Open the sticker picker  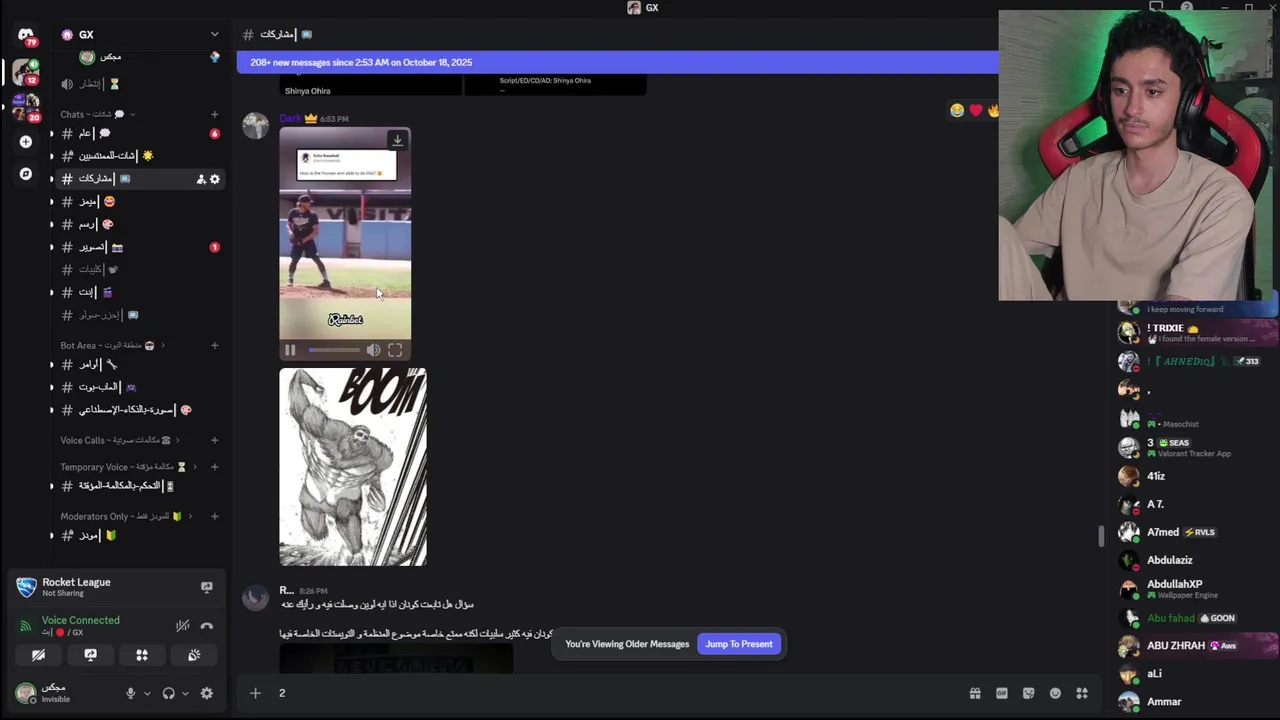pyautogui.click(x=1028, y=693)
